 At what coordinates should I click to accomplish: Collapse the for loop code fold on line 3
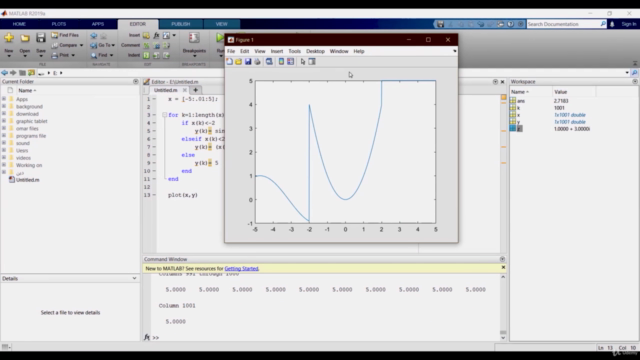click(x=164, y=115)
